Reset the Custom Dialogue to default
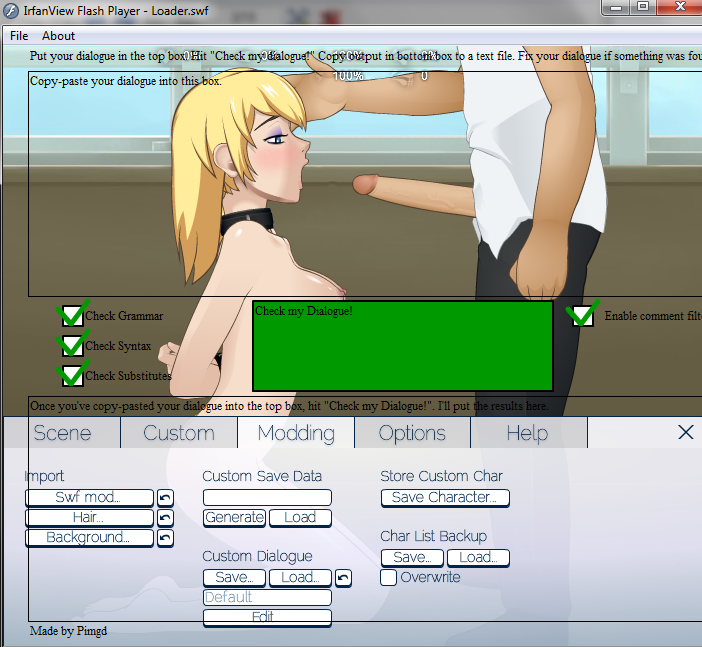702x647 pixels. [343, 578]
